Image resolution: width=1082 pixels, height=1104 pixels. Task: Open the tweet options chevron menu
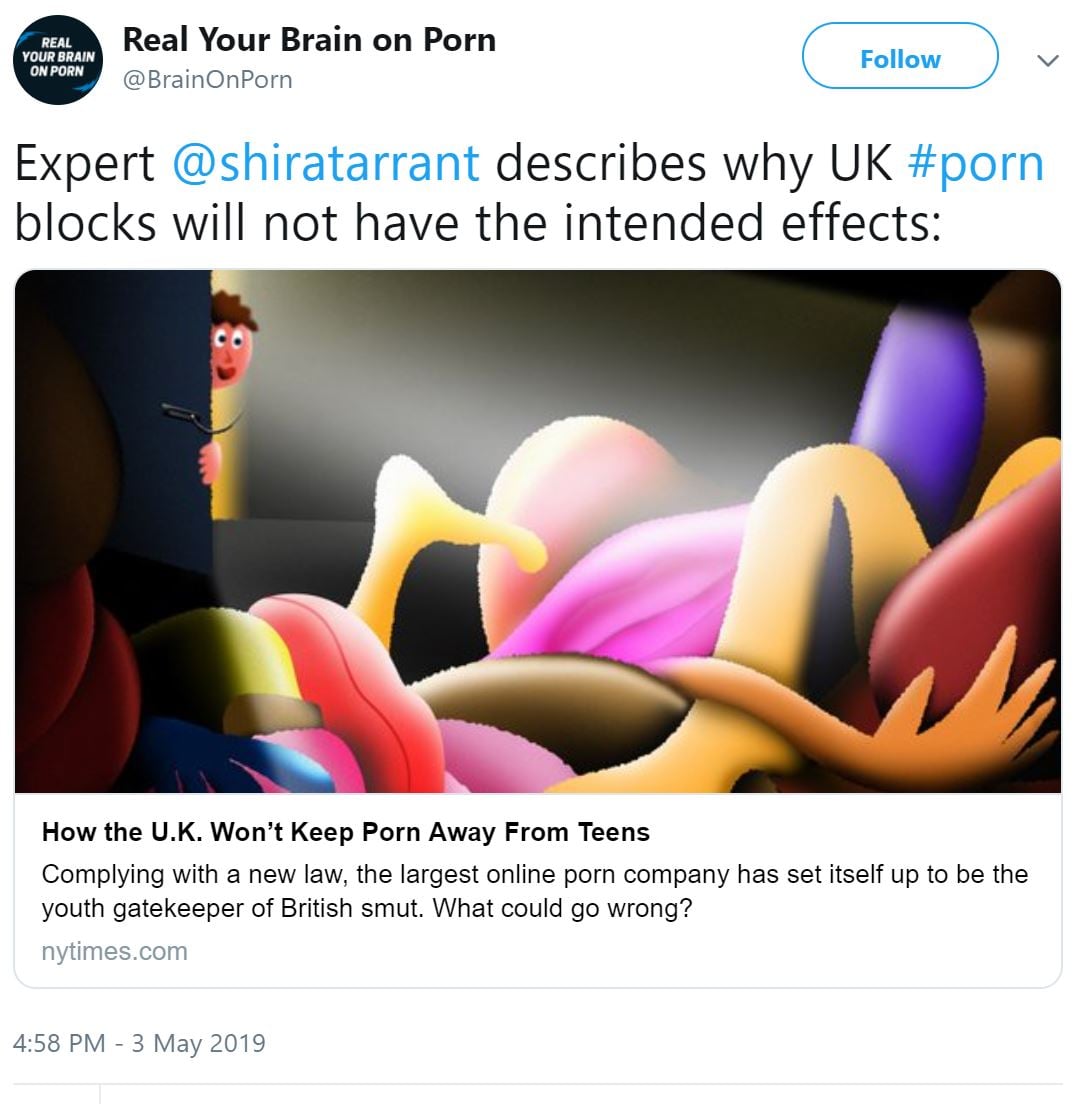1048,60
